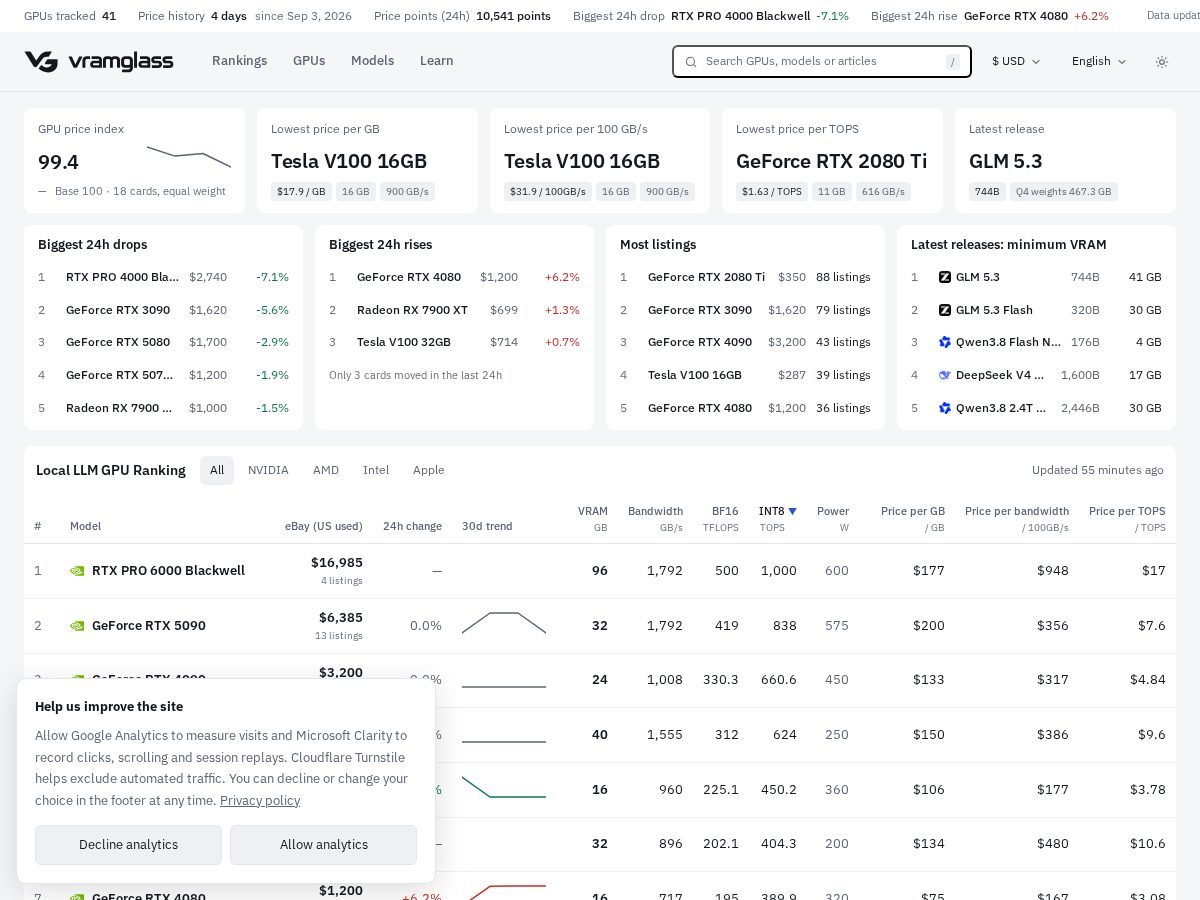
Task: Click GeForce RTX 4080 biggest rise in top banner
Action: [1016, 16]
